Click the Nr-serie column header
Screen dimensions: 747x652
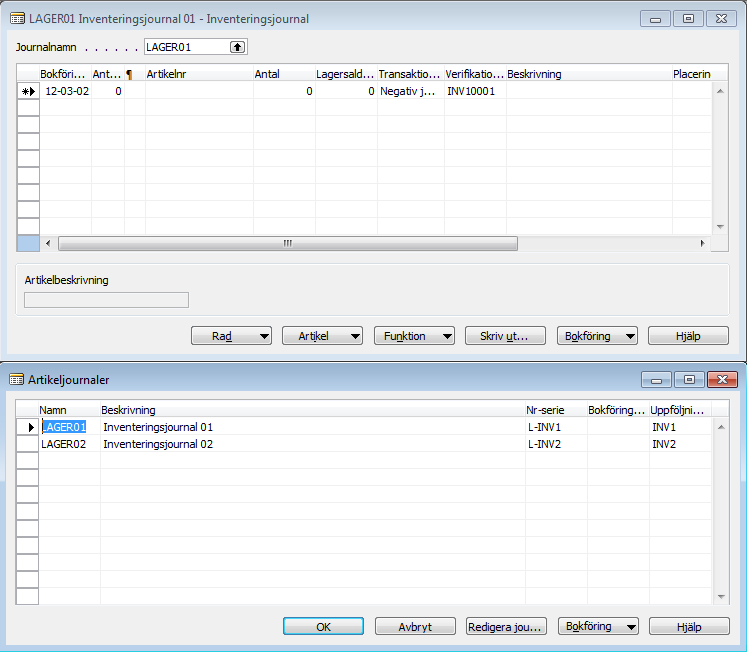click(x=556, y=410)
